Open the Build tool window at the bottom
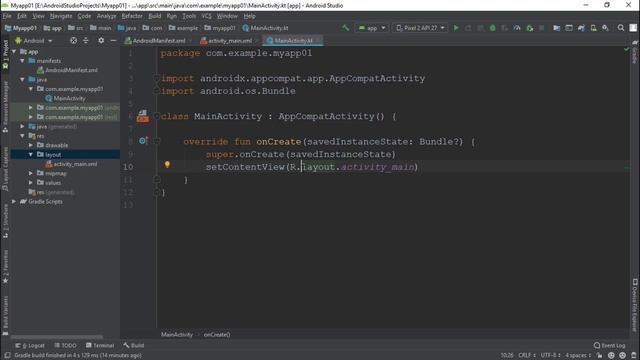This screenshot has width=640, height=360. tap(134, 346)
